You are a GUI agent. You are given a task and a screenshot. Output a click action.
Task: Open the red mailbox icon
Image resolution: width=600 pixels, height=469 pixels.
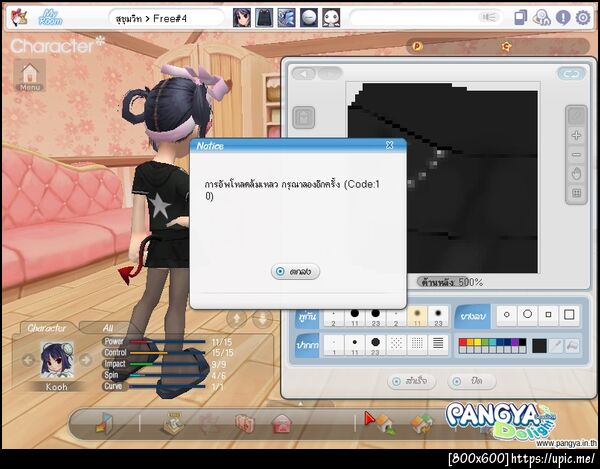tap(282, 424)
